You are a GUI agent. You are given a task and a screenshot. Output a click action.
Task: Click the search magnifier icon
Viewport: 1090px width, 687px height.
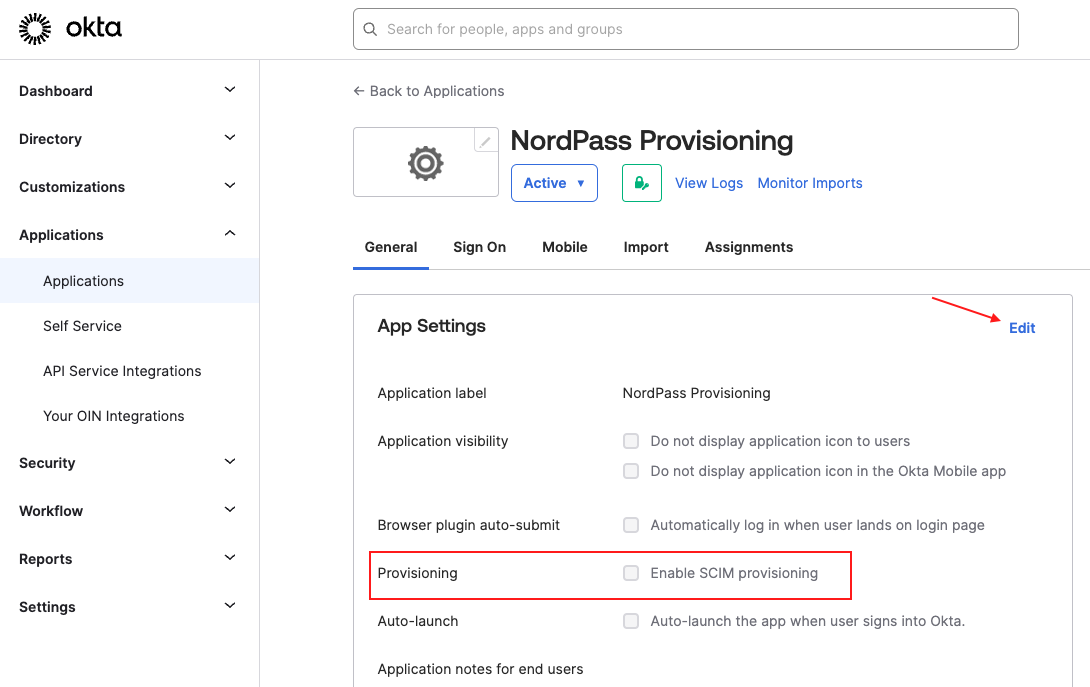click(x=371, y=29)
